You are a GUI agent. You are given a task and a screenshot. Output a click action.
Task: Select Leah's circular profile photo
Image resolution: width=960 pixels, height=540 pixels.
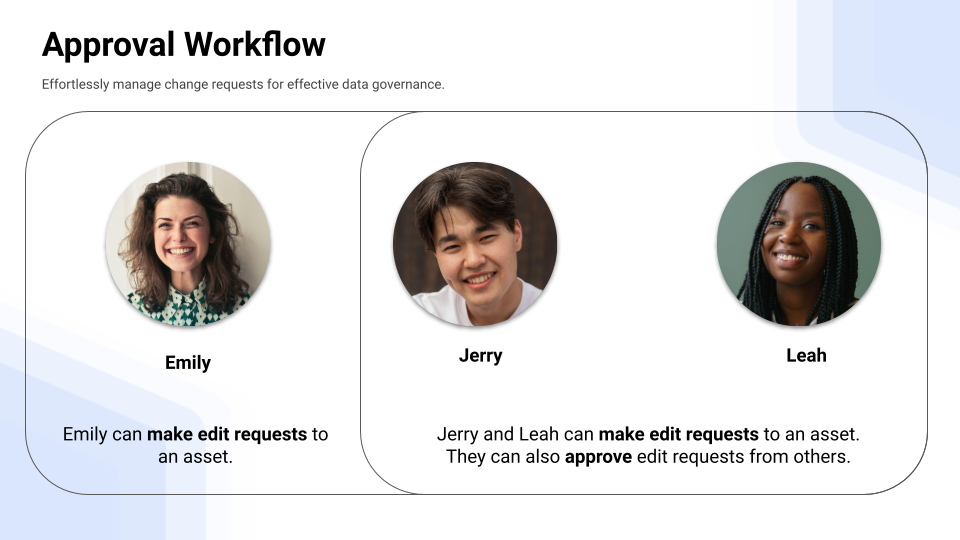point(798,245)
